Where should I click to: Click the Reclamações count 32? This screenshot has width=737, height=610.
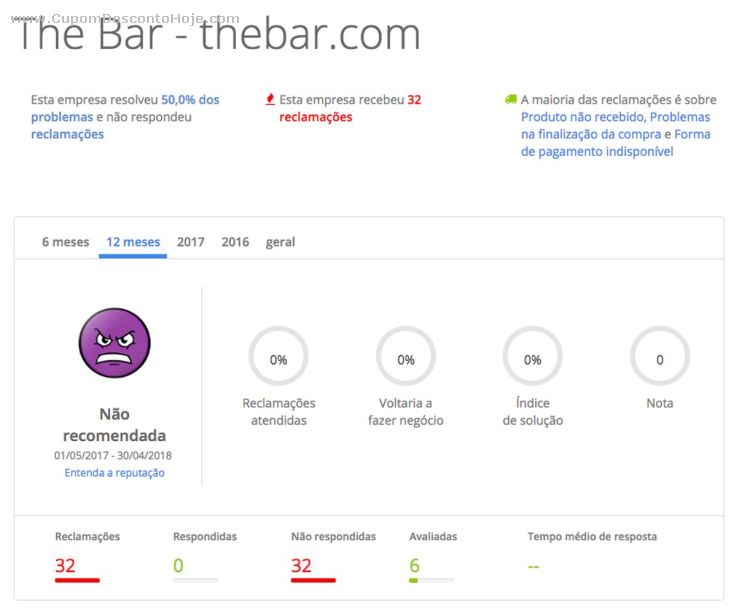click(65, 565)
